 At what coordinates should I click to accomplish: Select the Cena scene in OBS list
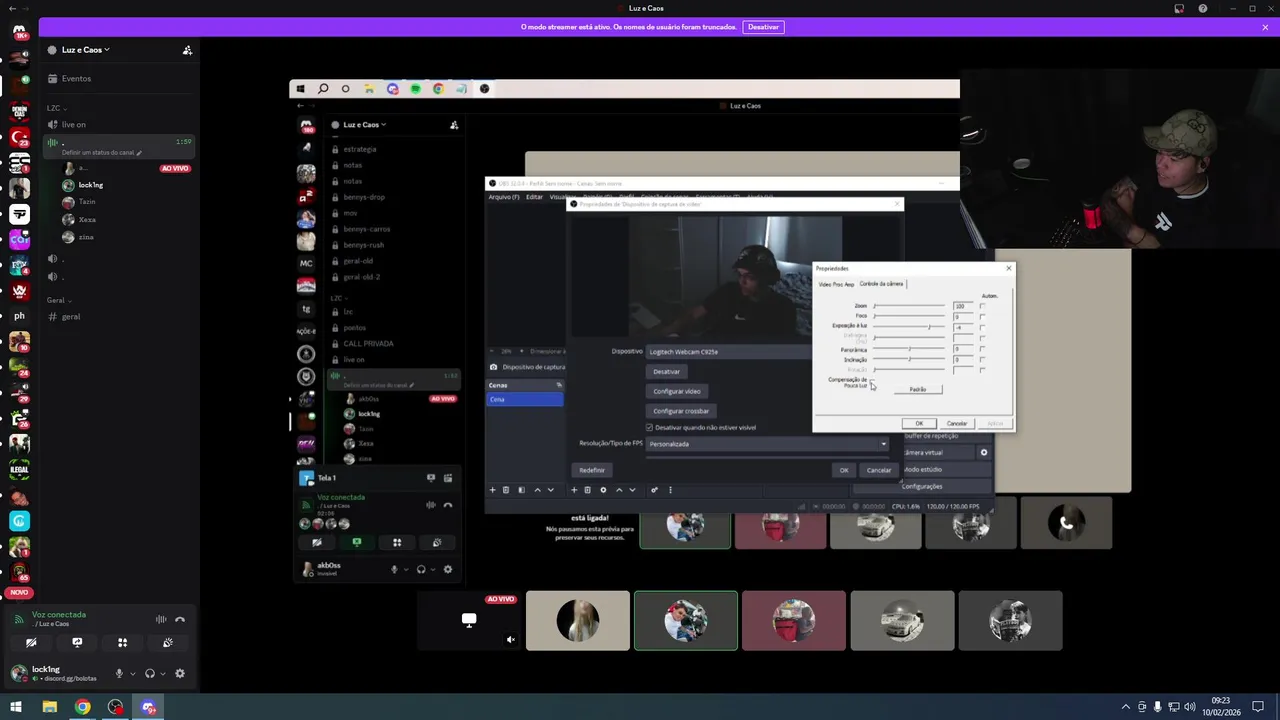click(x=525, y=400)
